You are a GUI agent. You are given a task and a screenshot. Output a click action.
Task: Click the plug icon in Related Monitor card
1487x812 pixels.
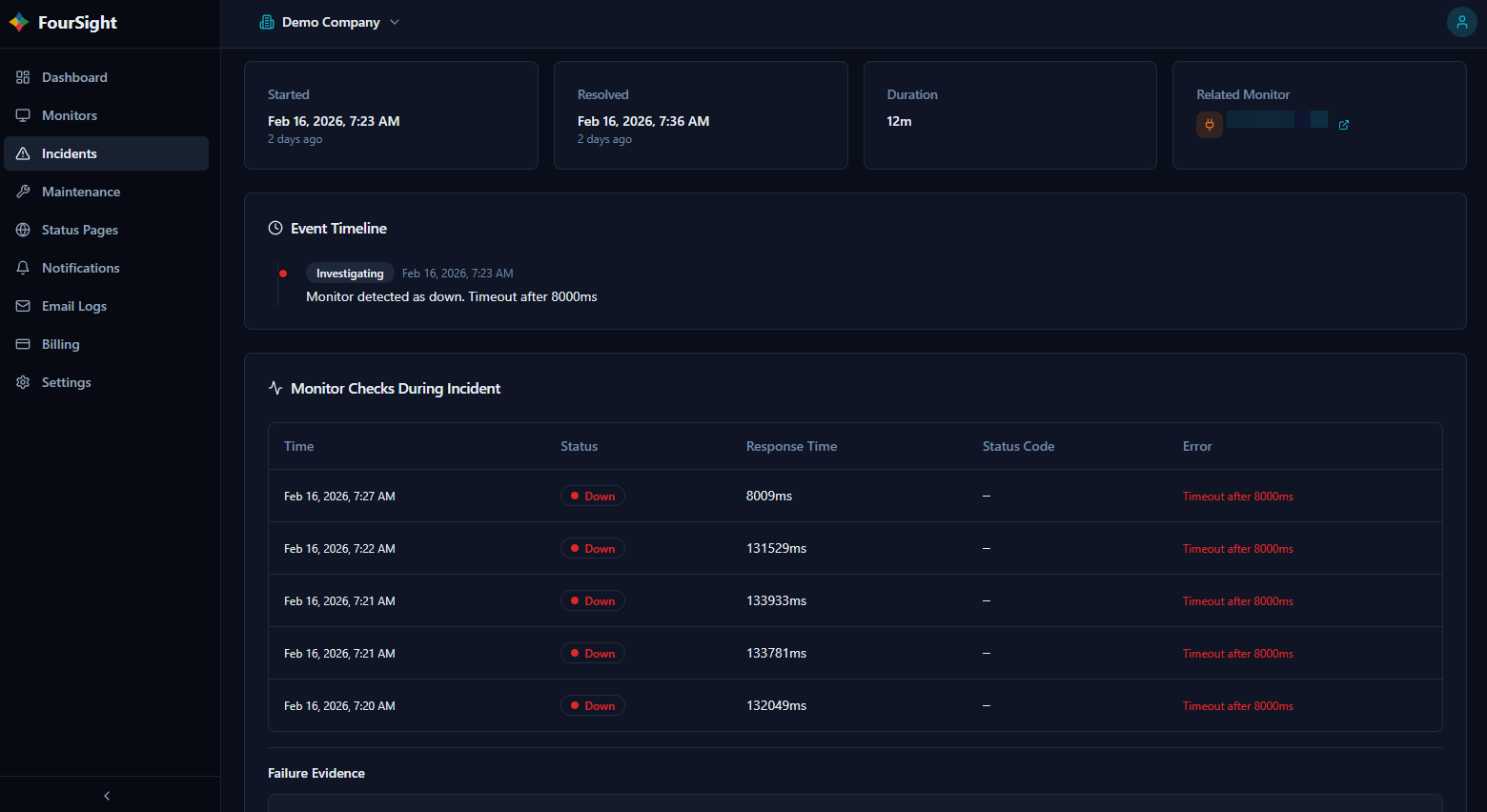point(1209,124)
